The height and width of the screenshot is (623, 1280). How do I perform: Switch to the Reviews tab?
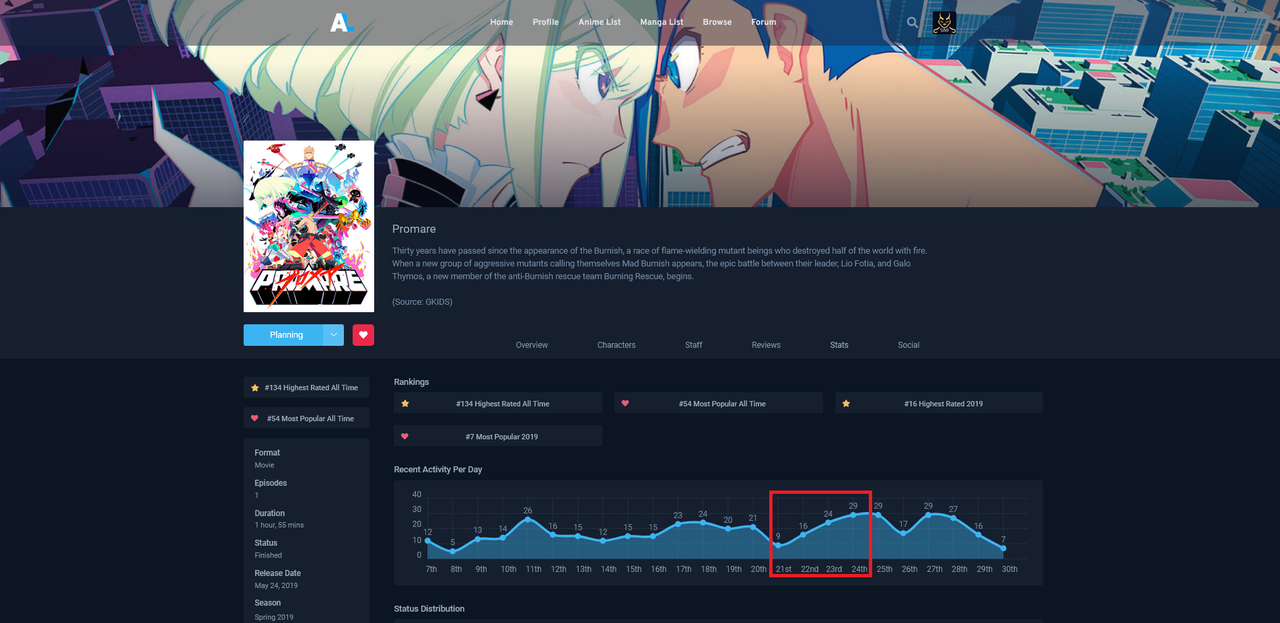pos(766,345)
